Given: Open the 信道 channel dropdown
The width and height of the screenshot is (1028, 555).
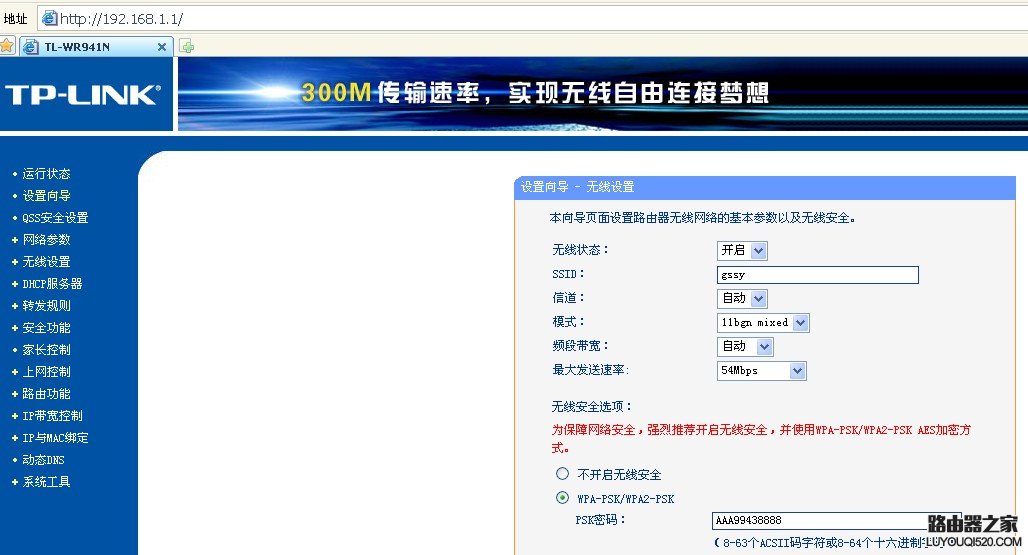Looking at the screenshot, I should click(742, 298).
